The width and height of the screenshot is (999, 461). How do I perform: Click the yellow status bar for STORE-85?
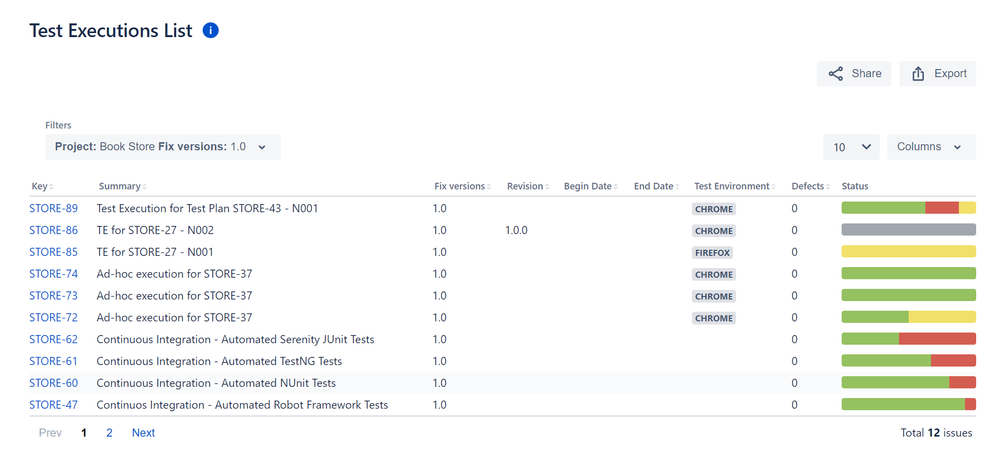(909, 252)
